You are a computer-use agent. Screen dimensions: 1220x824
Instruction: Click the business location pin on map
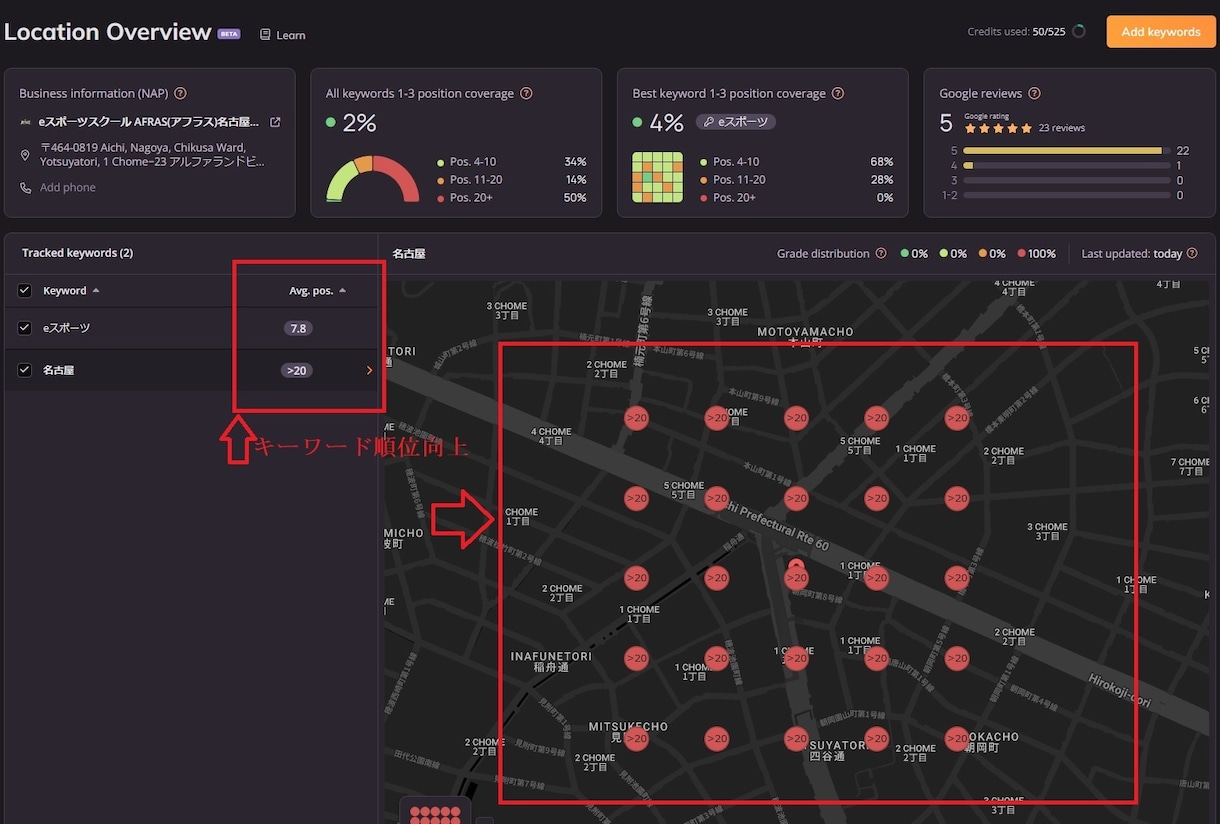pos(797,568)
